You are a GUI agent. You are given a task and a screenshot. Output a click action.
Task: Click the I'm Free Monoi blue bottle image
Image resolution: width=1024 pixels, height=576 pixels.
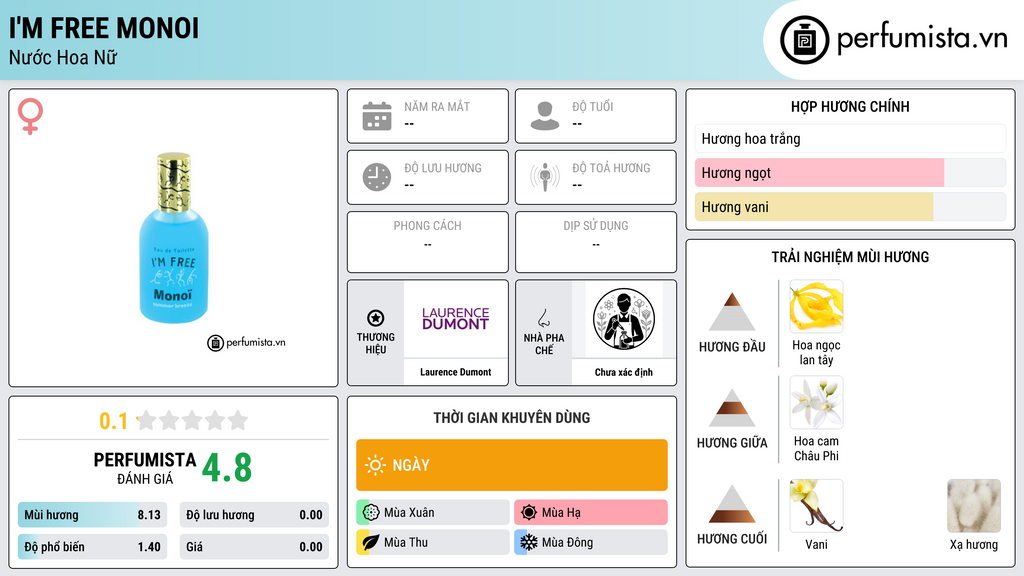(x=174, y=238)
